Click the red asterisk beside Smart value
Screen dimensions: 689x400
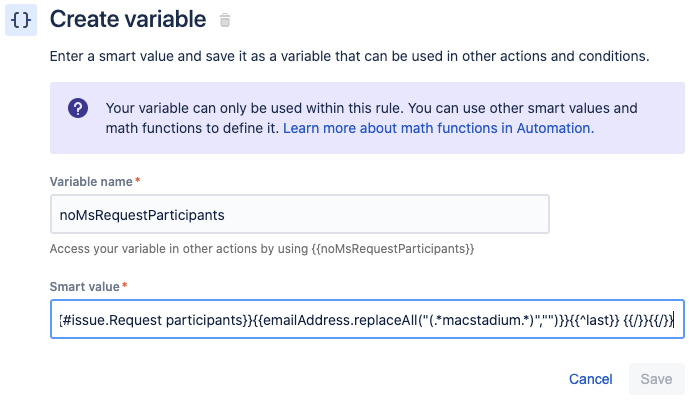coord(125,285)
